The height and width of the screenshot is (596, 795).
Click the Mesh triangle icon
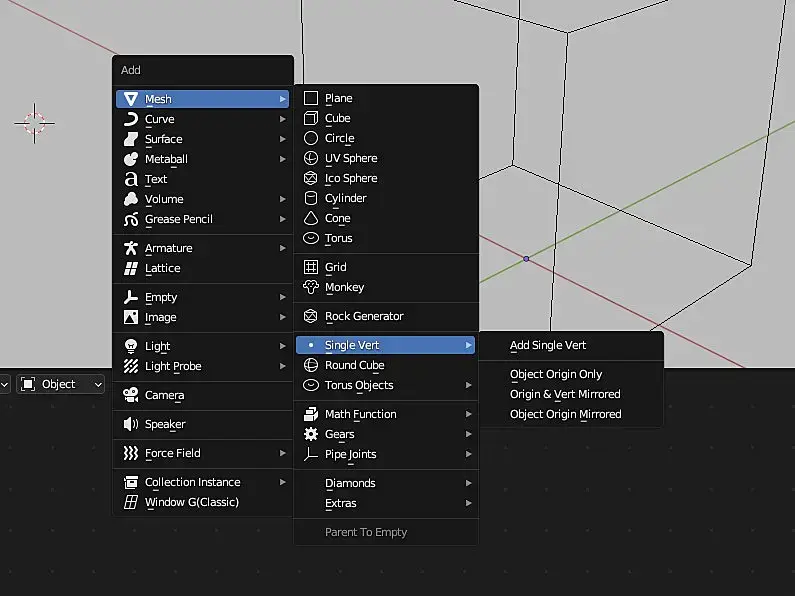(131, 99)
